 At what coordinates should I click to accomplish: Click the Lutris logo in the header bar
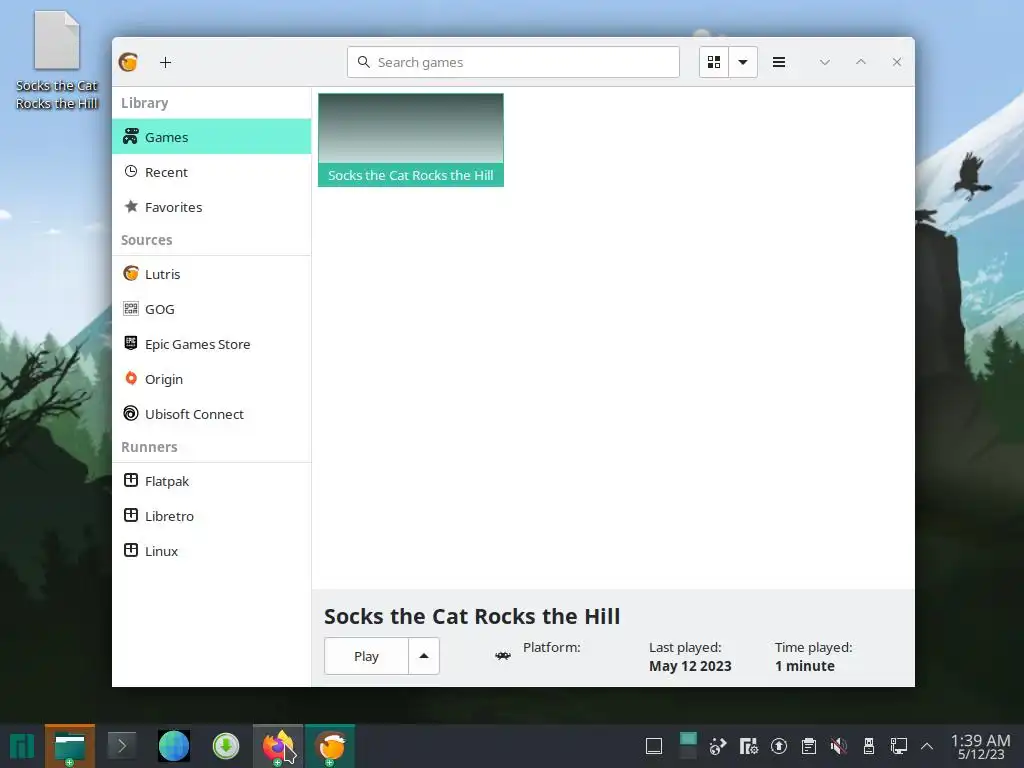coord(129,62)
